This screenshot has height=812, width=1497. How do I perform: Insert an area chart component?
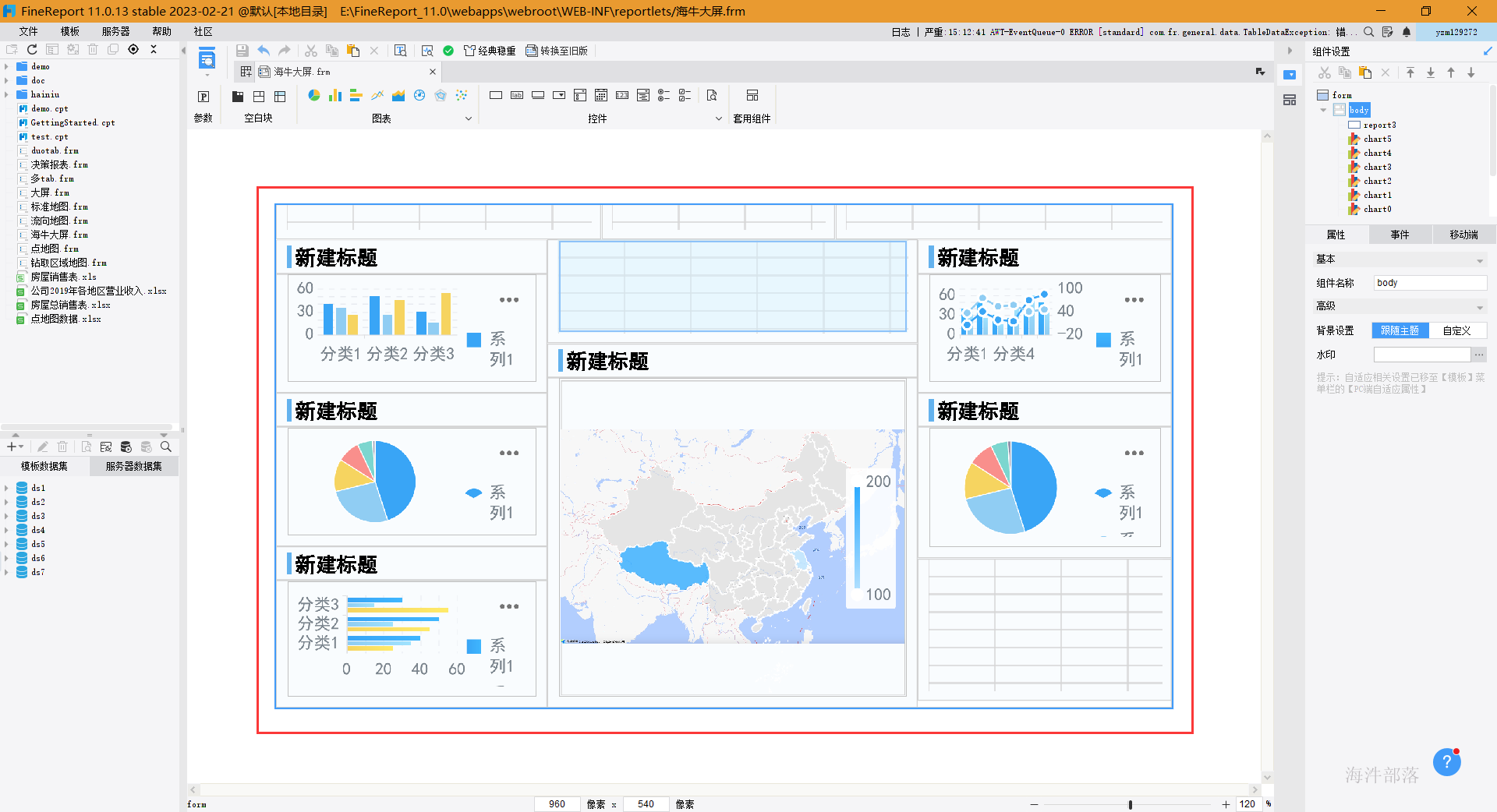[398, 95]
